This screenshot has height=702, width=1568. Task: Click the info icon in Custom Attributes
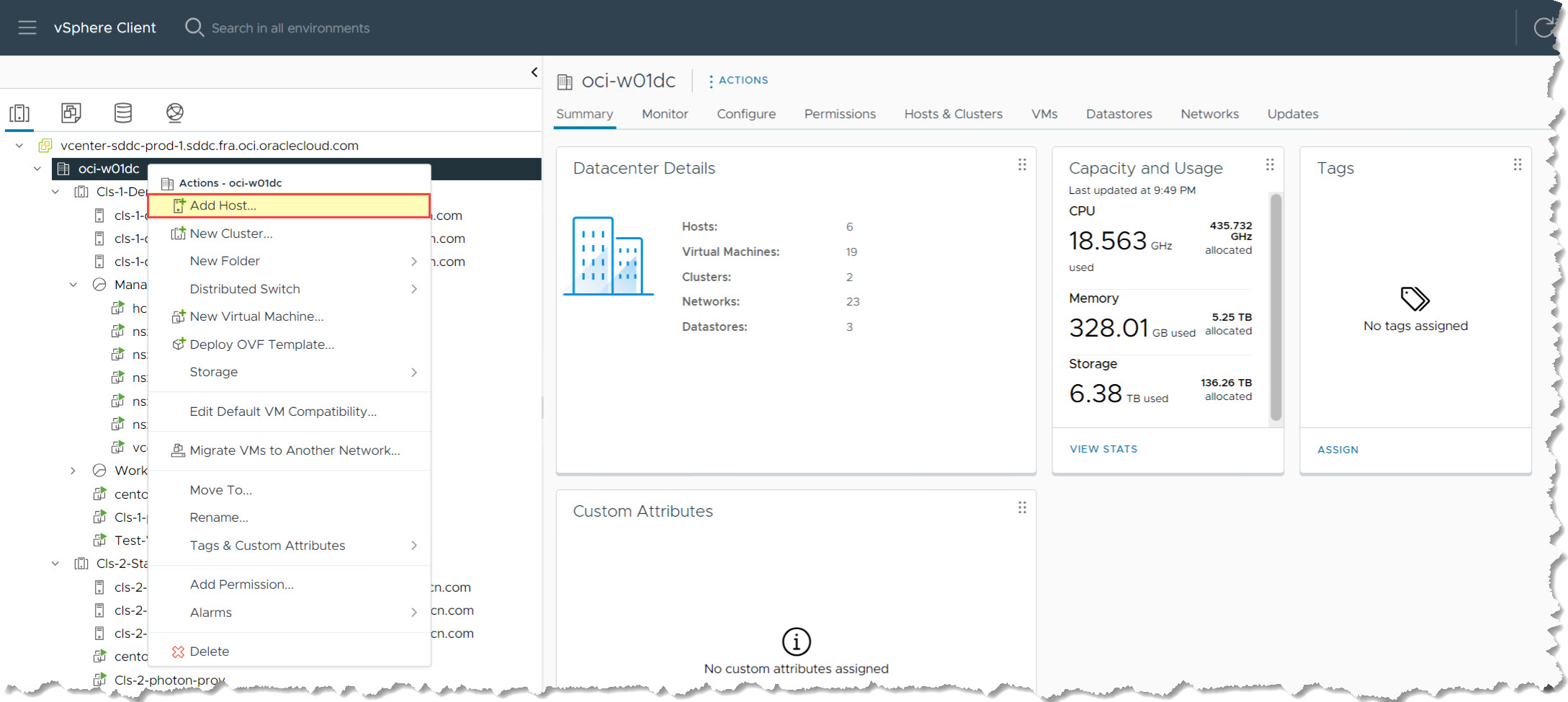click(x=796, y=641)
